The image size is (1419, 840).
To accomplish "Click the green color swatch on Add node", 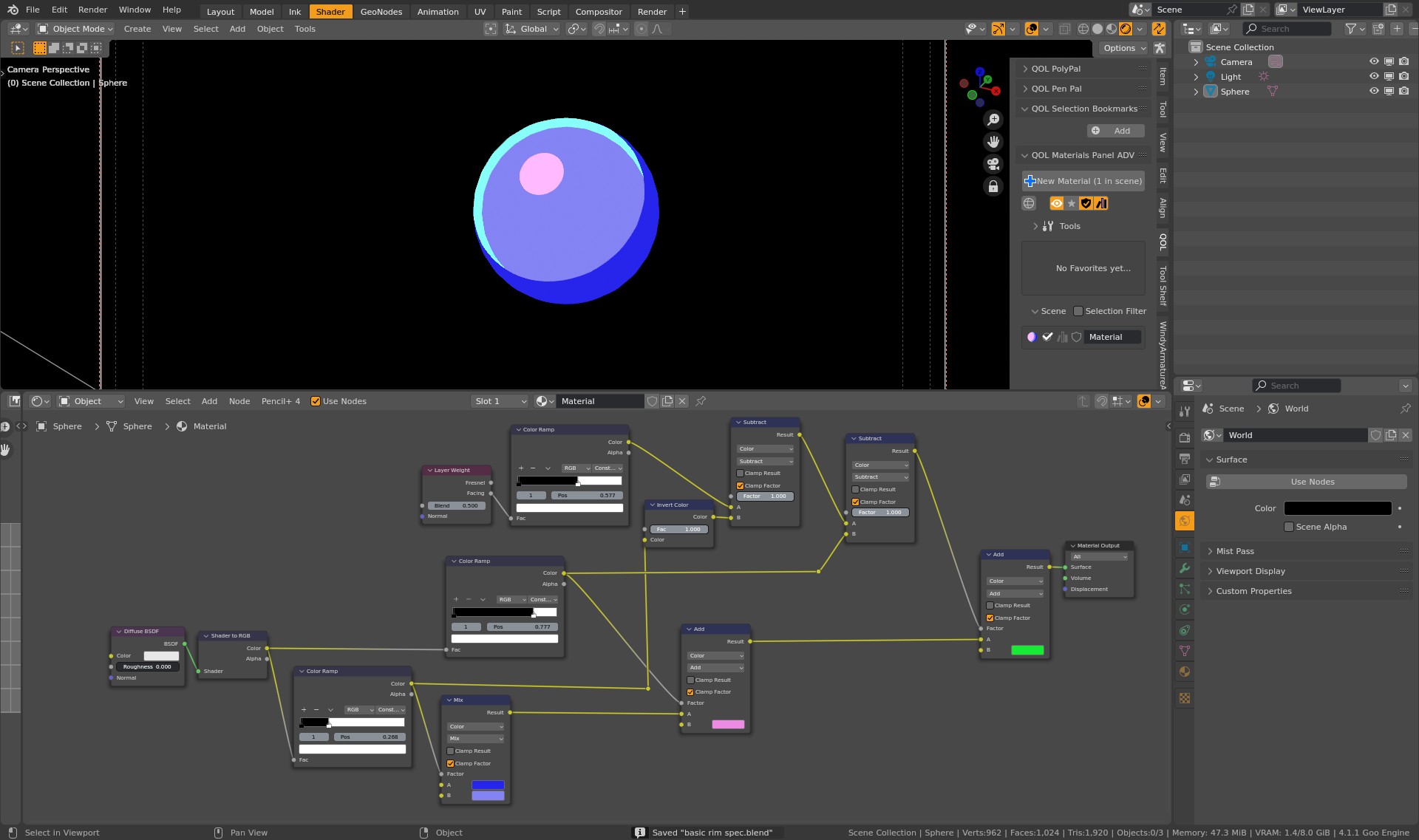I will point(1027,650).
